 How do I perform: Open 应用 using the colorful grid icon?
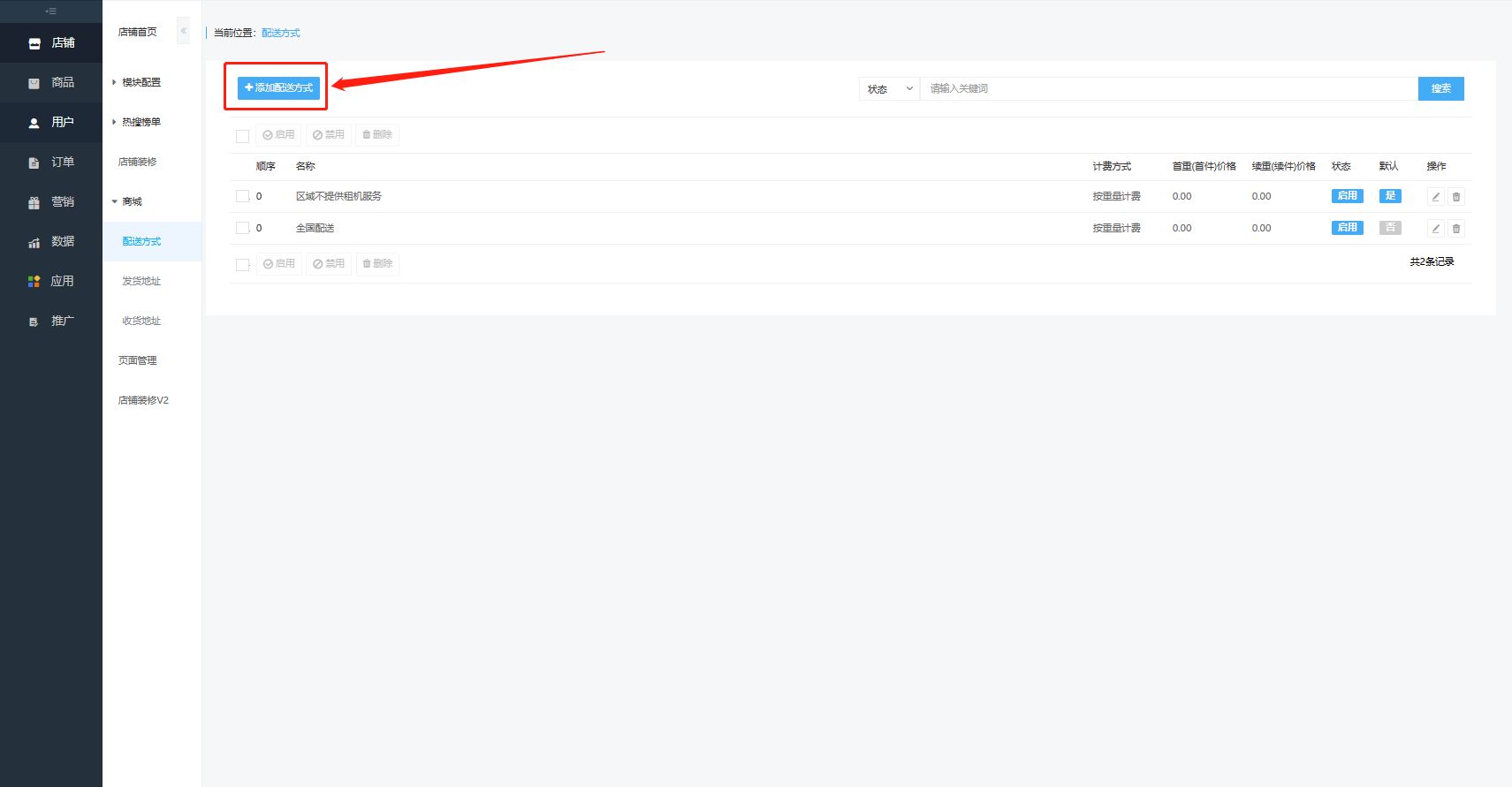(34, 282)
